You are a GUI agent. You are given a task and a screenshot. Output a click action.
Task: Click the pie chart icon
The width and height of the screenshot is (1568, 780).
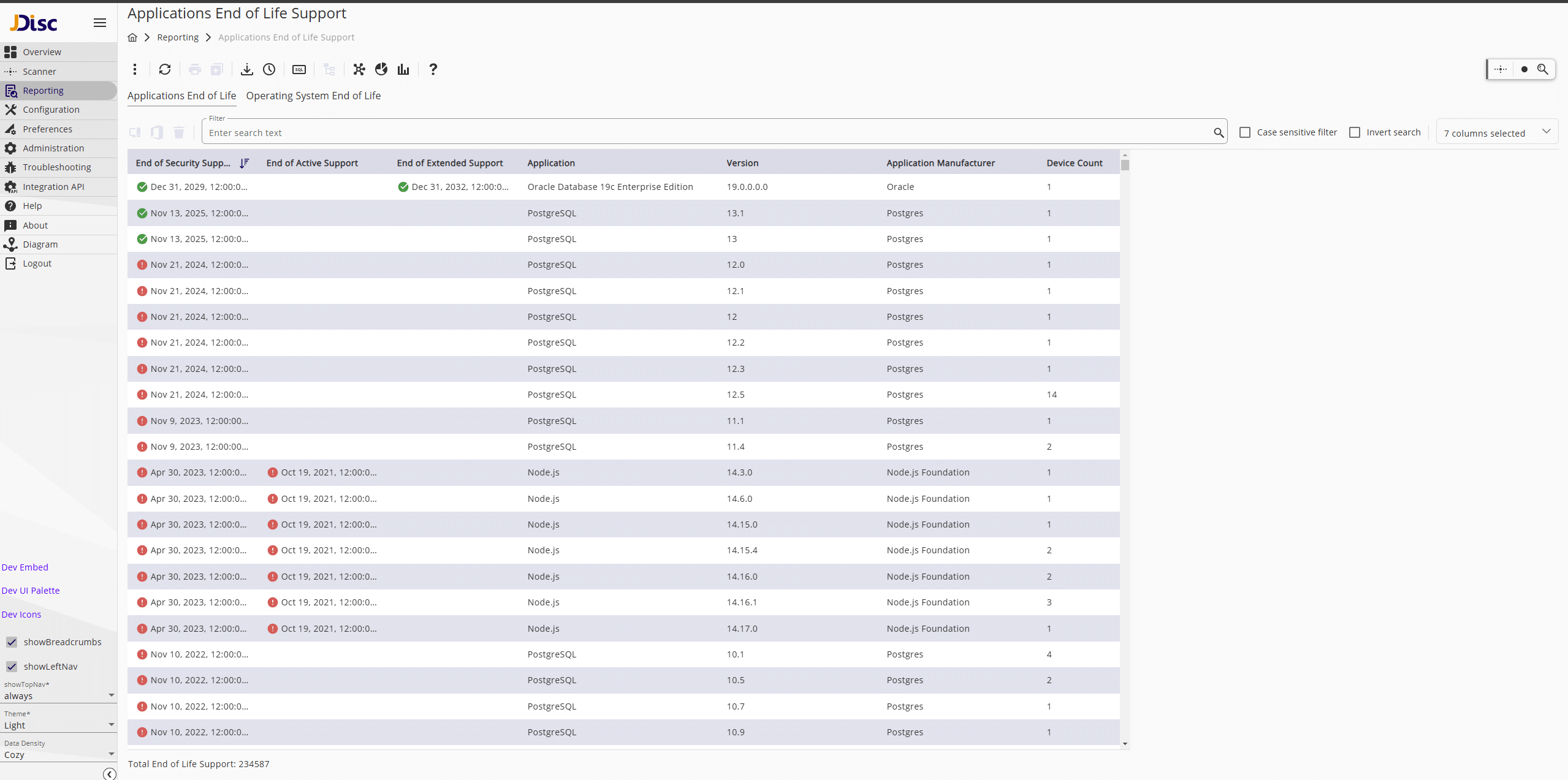pyautogui.click(x=381, y=69)
